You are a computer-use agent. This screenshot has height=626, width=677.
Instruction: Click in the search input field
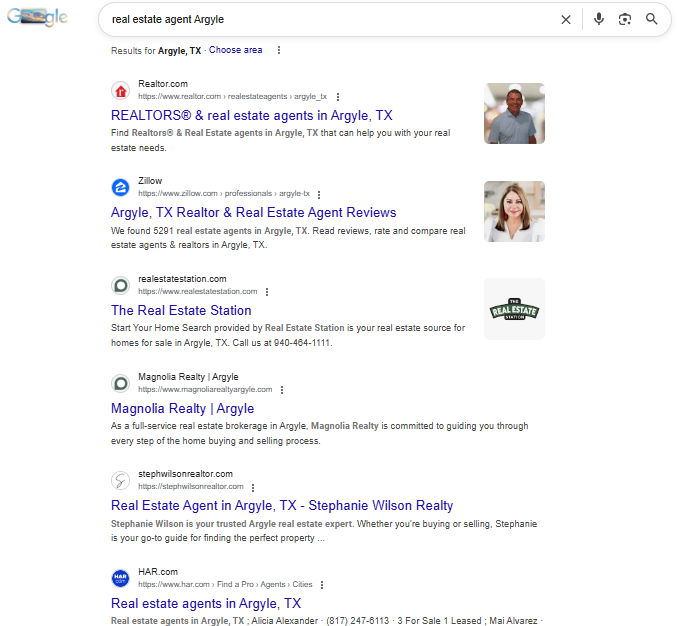330,19
